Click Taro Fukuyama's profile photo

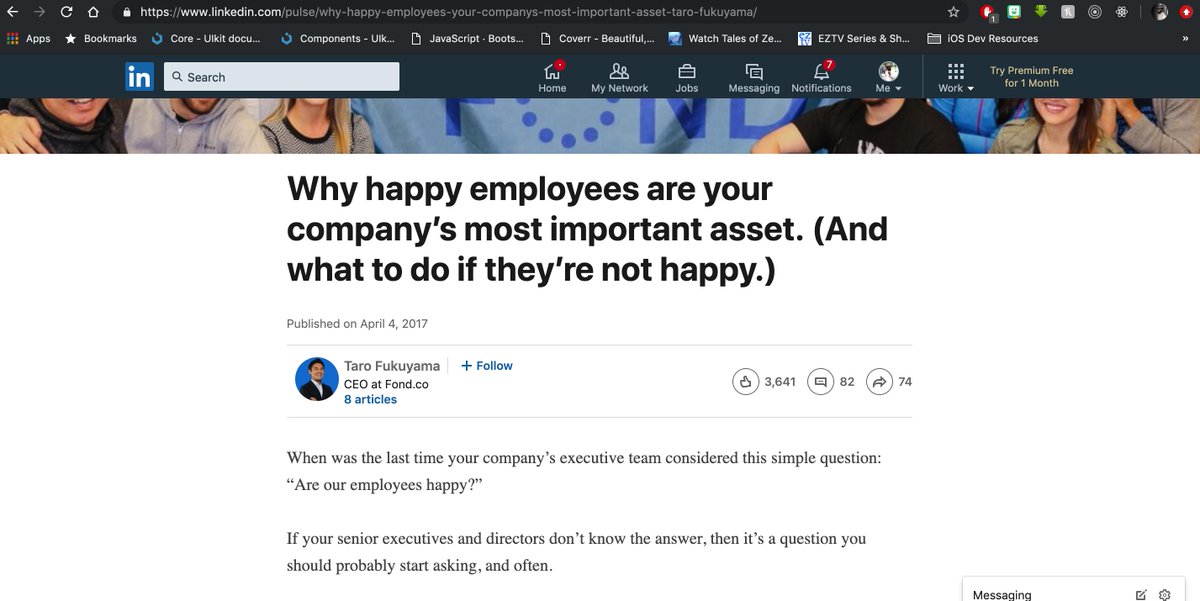(x=316, y=379)
